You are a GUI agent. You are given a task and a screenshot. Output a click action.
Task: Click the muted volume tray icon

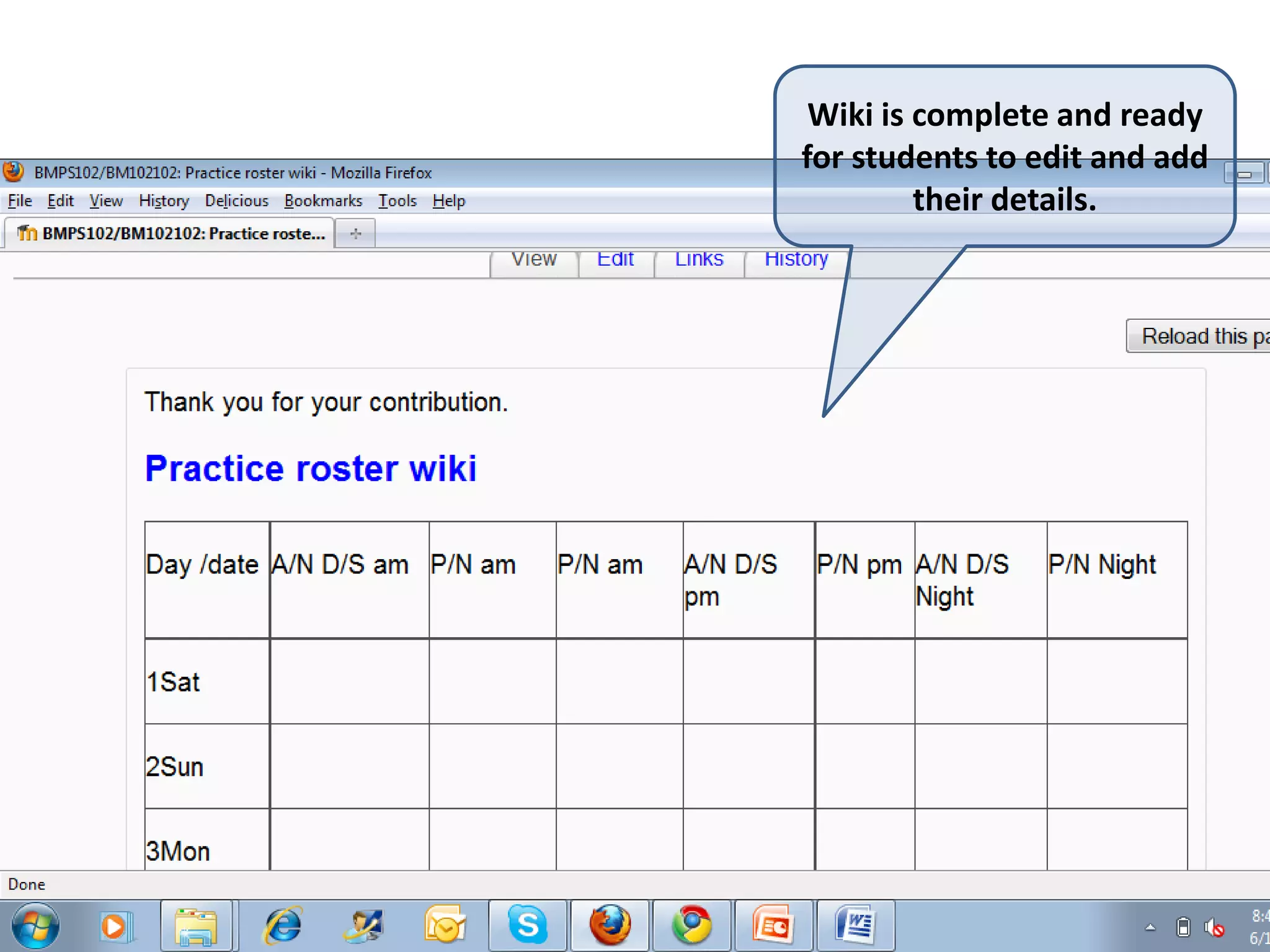[1214, 928]
